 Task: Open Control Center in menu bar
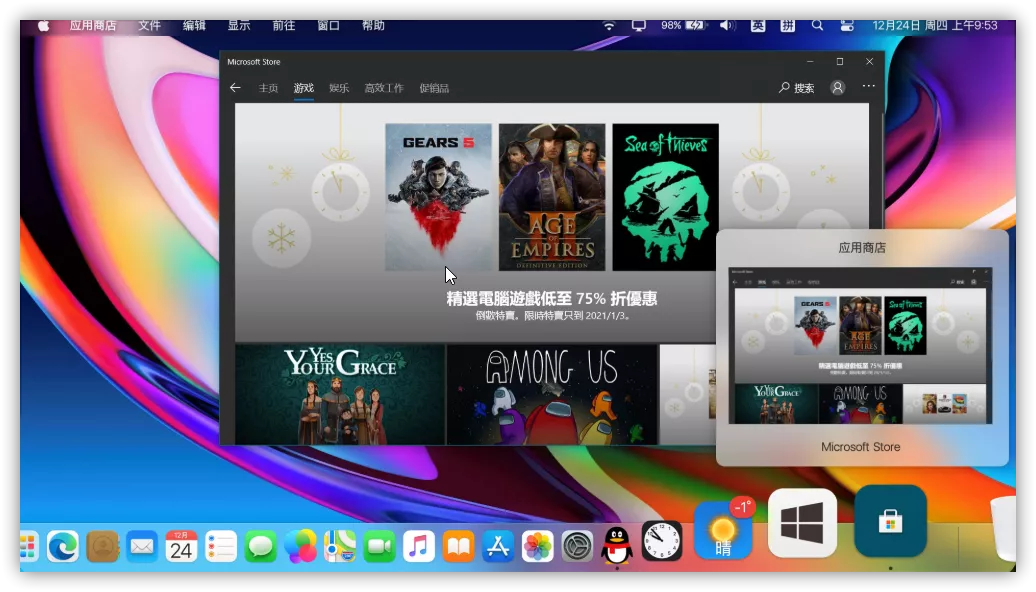pyautogui.click(x=847, y=25)
